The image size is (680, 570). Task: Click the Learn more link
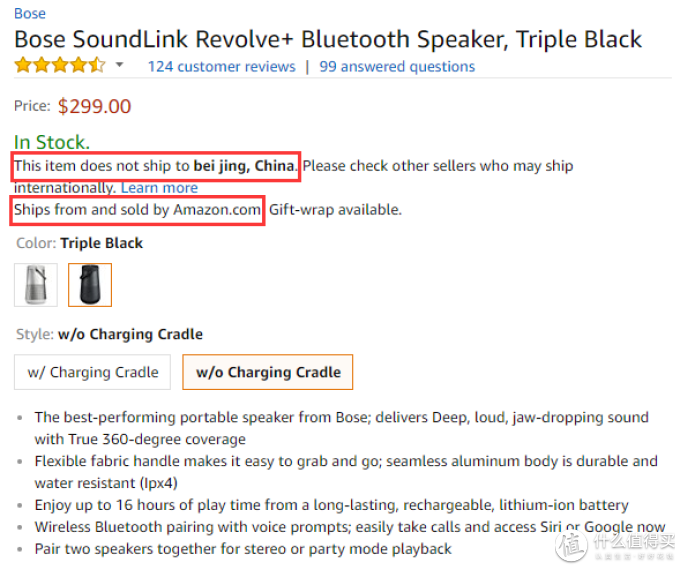coord(159,187)
